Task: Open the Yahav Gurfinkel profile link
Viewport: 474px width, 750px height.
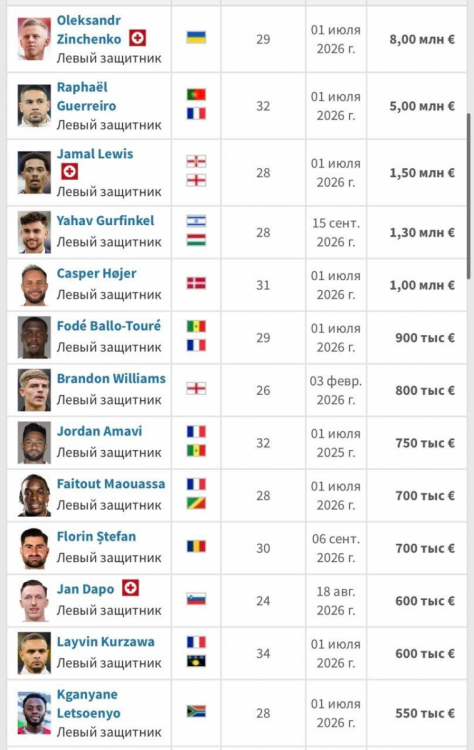Action: 105,221
